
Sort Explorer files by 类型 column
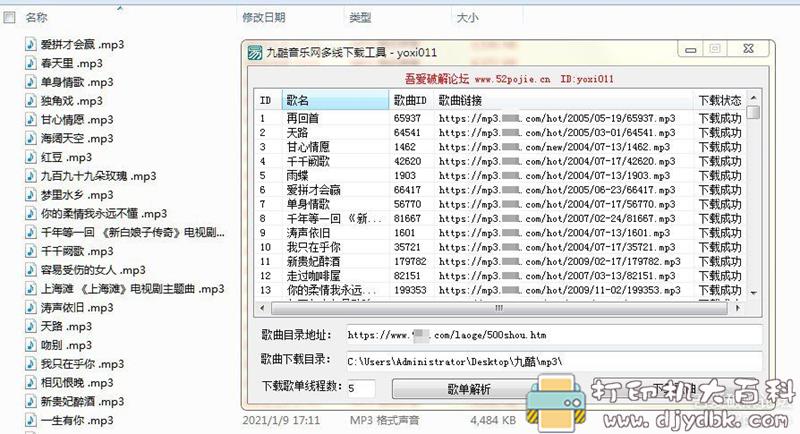click(360, 18)
